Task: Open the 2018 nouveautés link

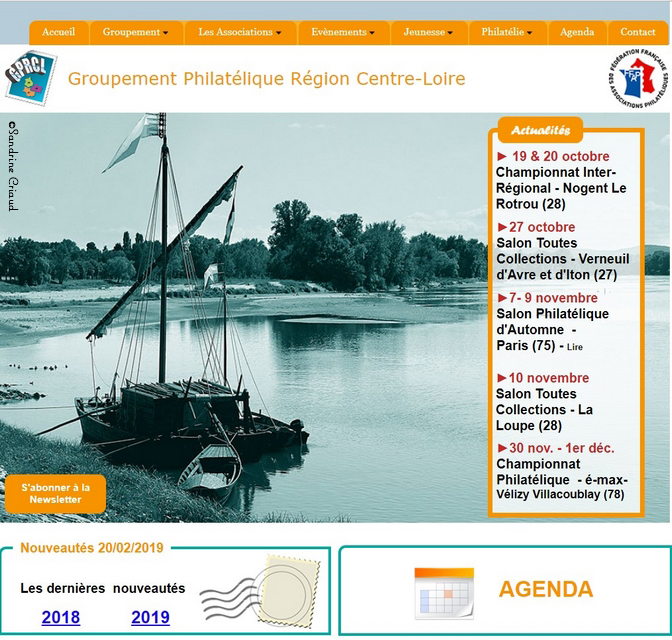Action: pyautogui.click(x=61, y=618)
